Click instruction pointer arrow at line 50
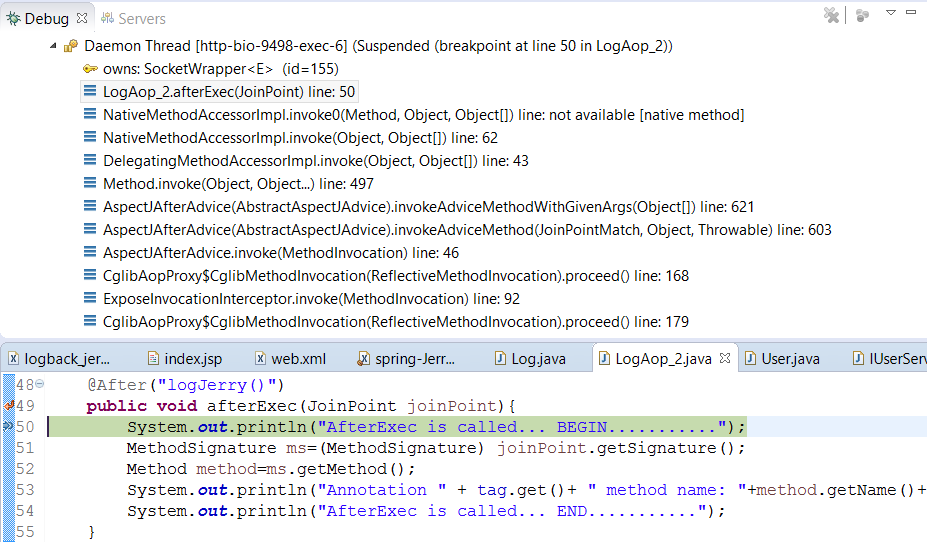Image resolution: width=927 pixels, height=542 pixels. point(8,426)
